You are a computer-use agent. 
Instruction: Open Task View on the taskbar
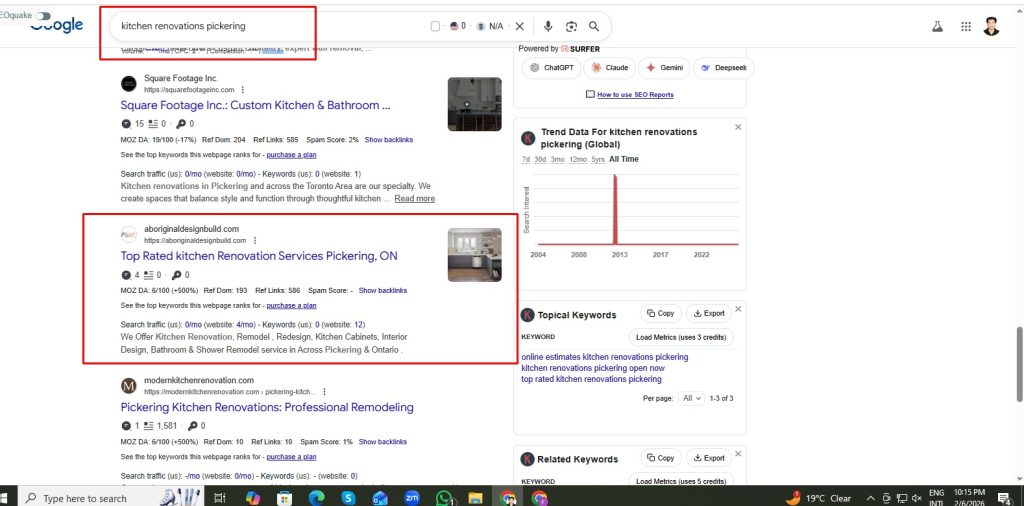pos(221,498)
